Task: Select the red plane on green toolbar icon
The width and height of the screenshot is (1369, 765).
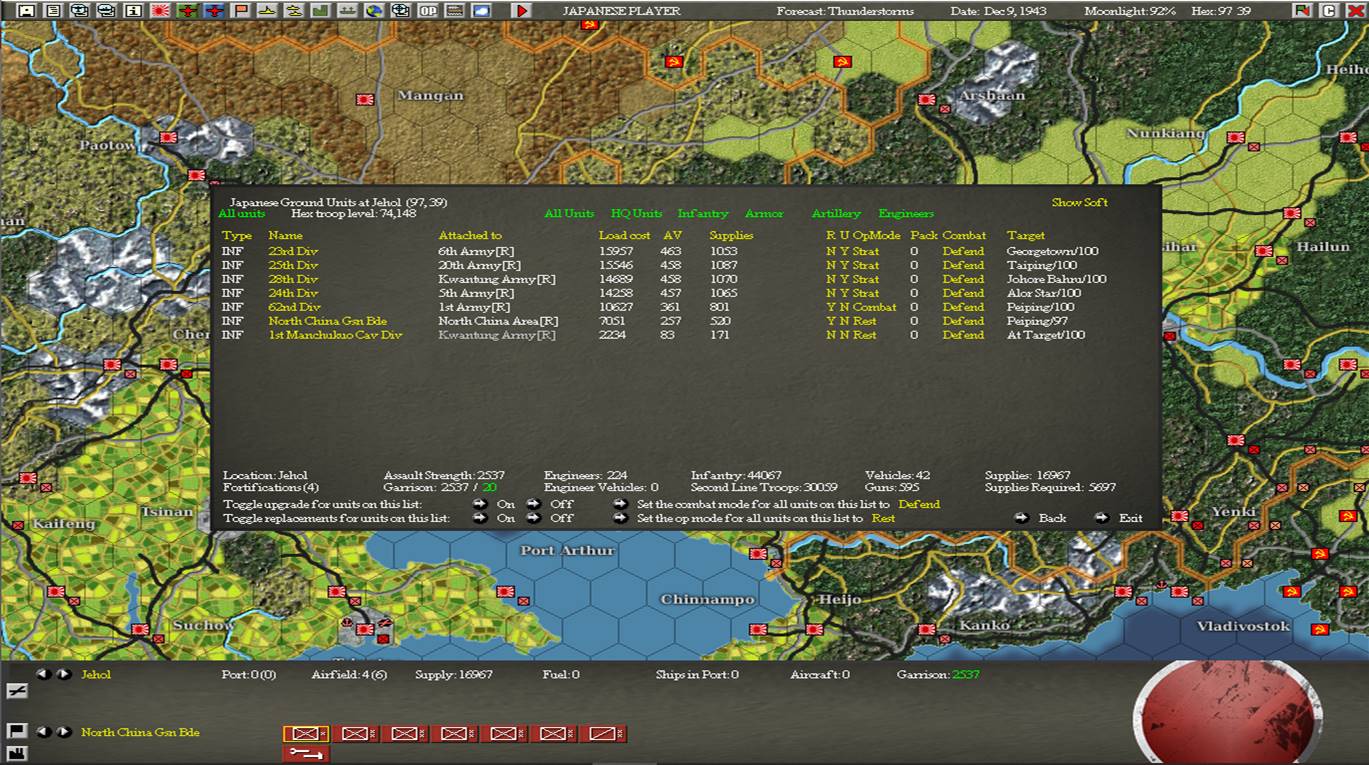Action: click(187, 11)
